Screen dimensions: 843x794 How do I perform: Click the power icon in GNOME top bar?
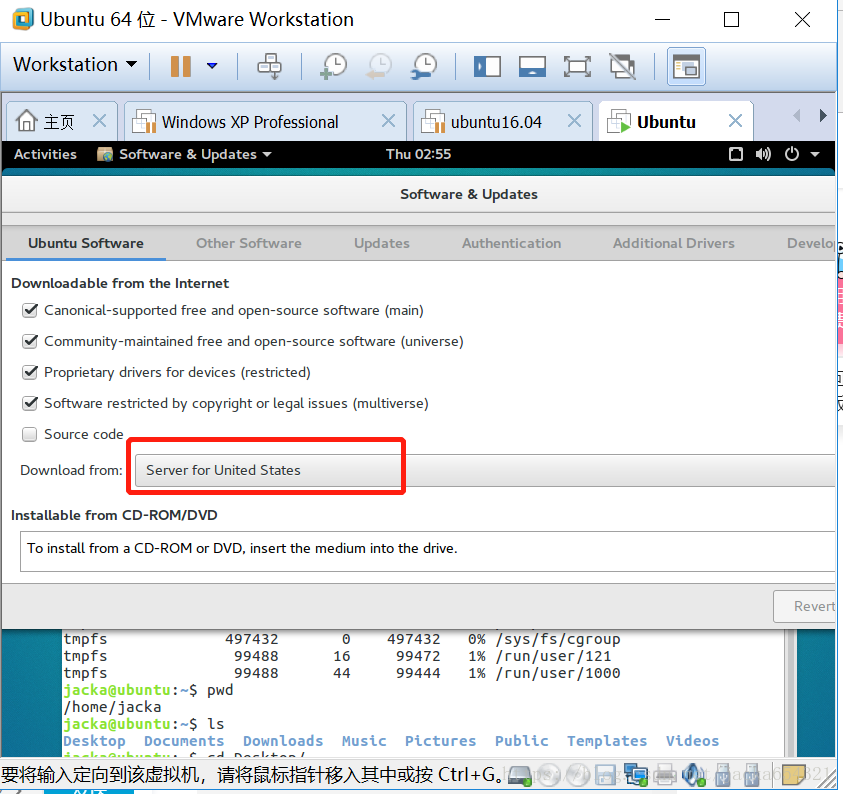coord(791,154)
